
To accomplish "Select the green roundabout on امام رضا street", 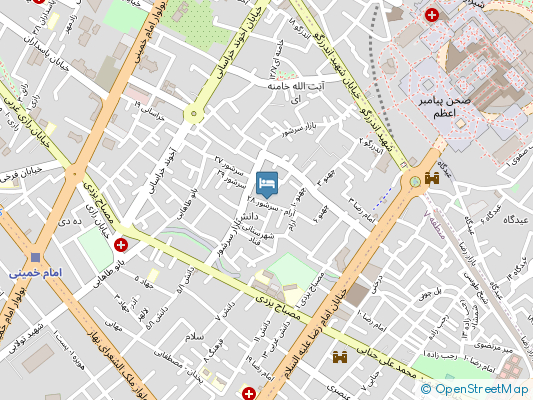I will 415,182.
